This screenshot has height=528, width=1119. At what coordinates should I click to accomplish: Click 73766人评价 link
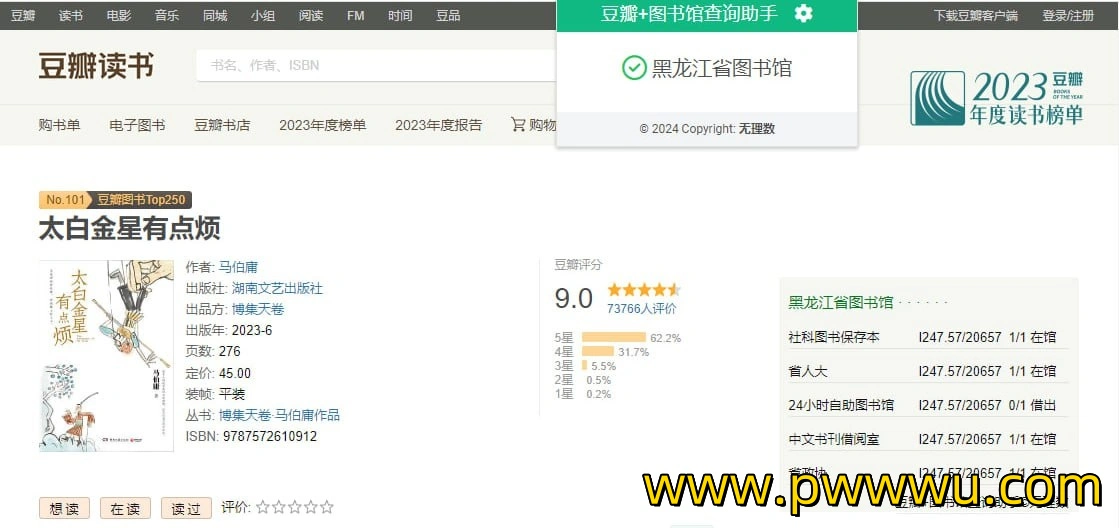coord(642,308)
